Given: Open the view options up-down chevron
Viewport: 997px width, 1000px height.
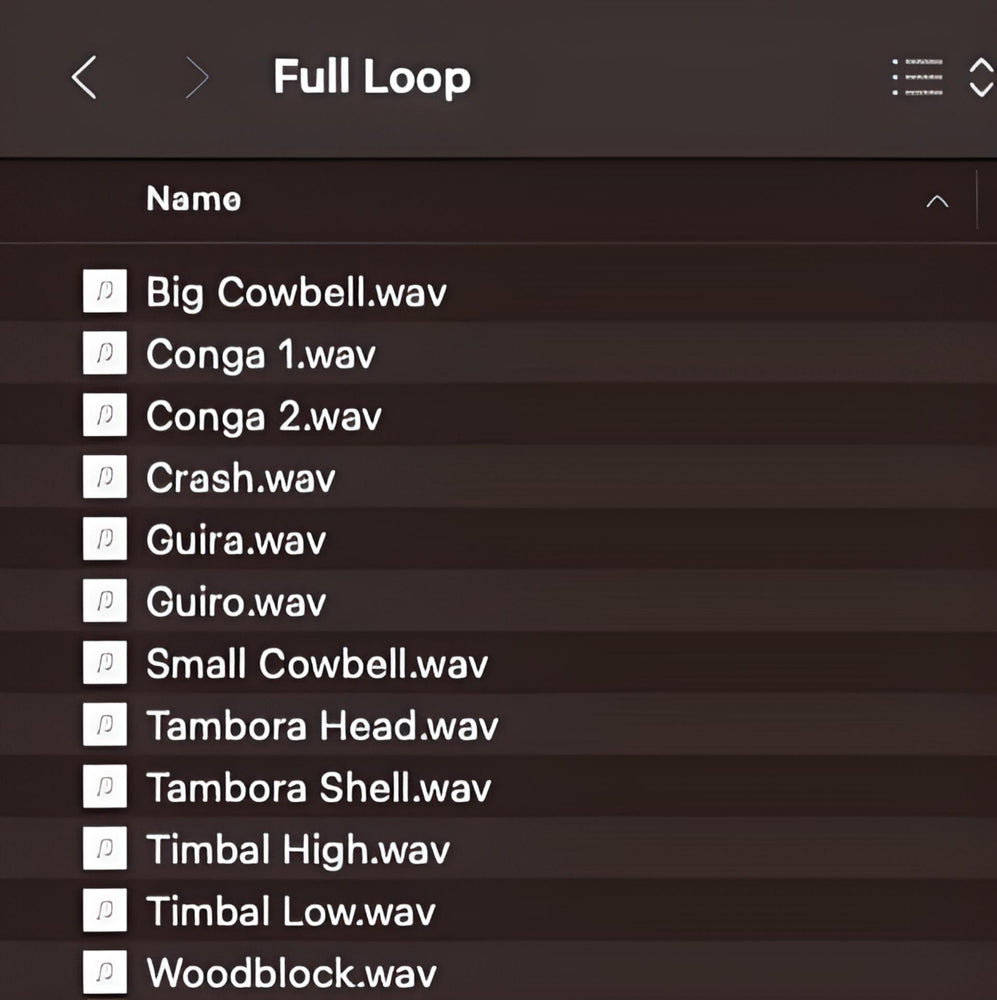Looking at the screenshot, I should (x=981, y=77).
